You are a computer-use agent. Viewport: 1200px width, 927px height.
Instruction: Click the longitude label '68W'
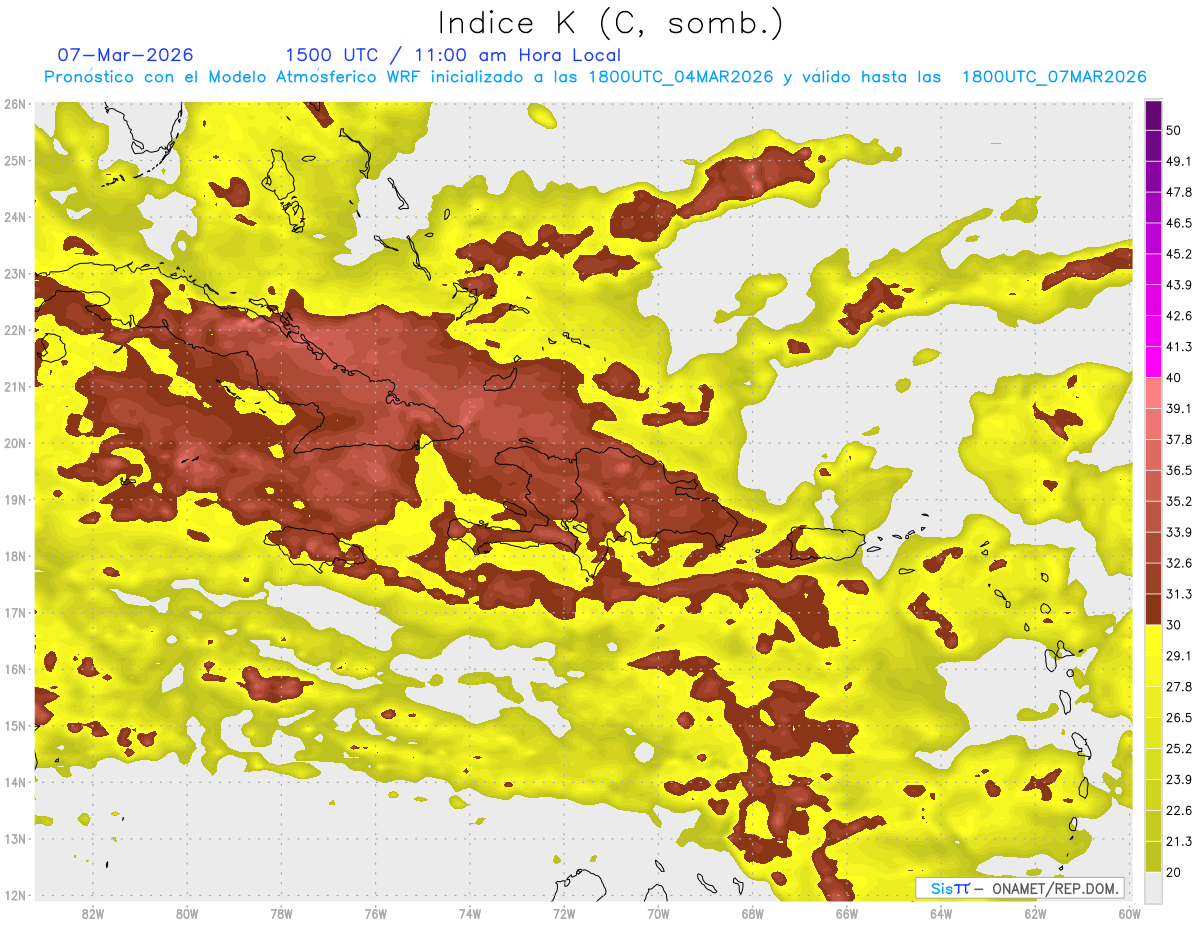coord(752,914)
